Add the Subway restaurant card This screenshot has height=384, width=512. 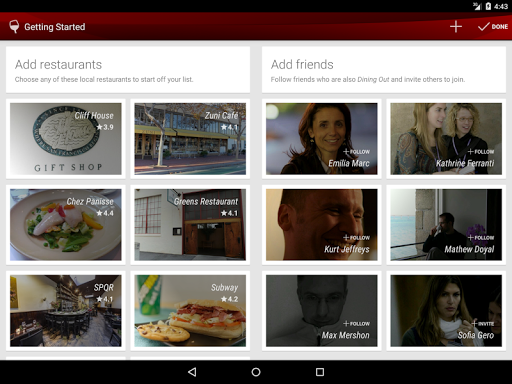point(190,311)
